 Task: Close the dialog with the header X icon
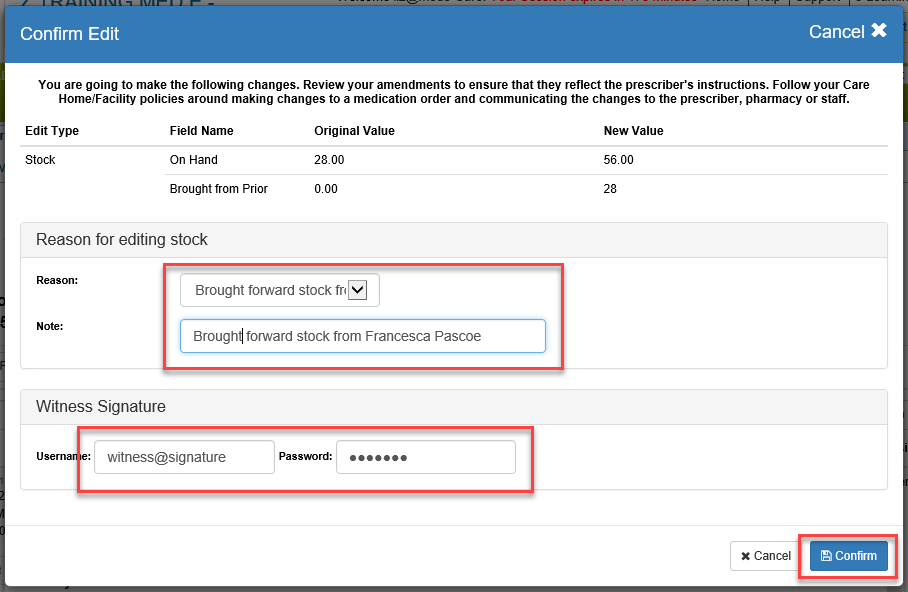tap(879, 31)
